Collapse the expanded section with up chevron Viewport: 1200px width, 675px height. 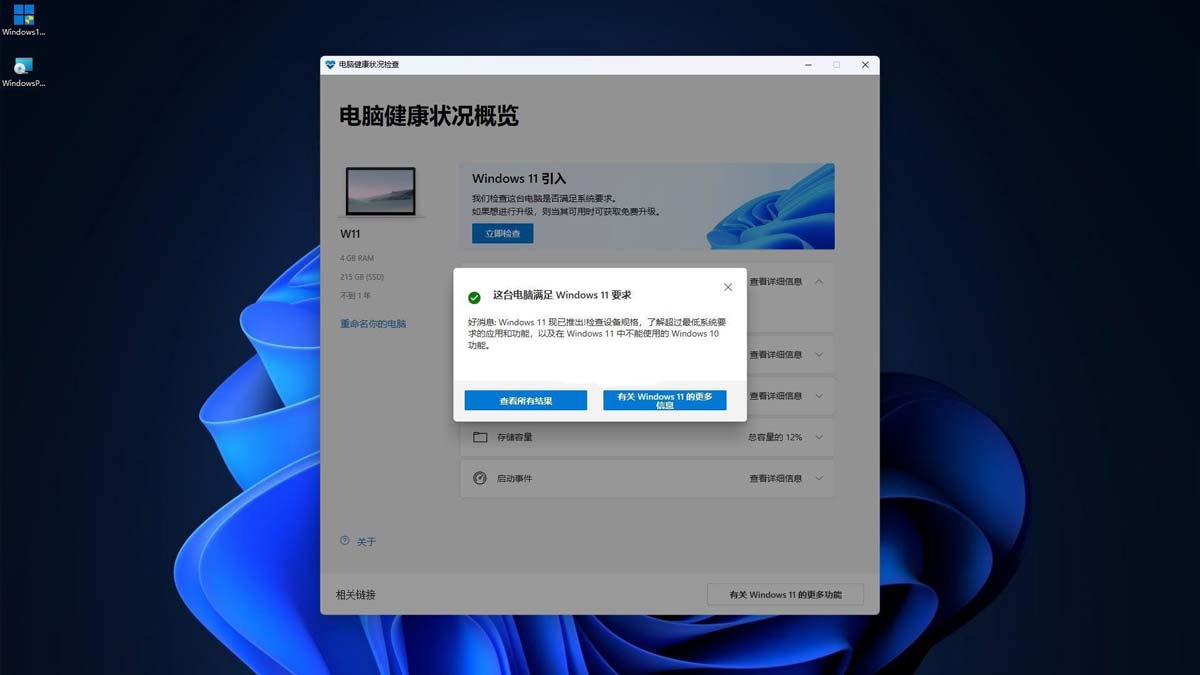(x=819, y=281)
